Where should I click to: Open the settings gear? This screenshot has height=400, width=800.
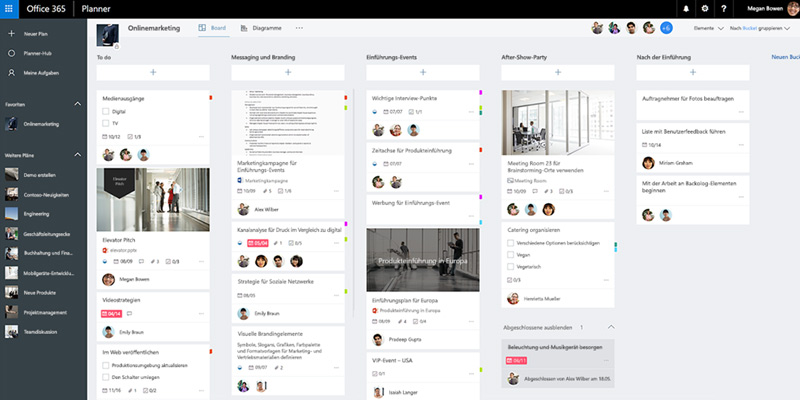click(x=705, y=9)
